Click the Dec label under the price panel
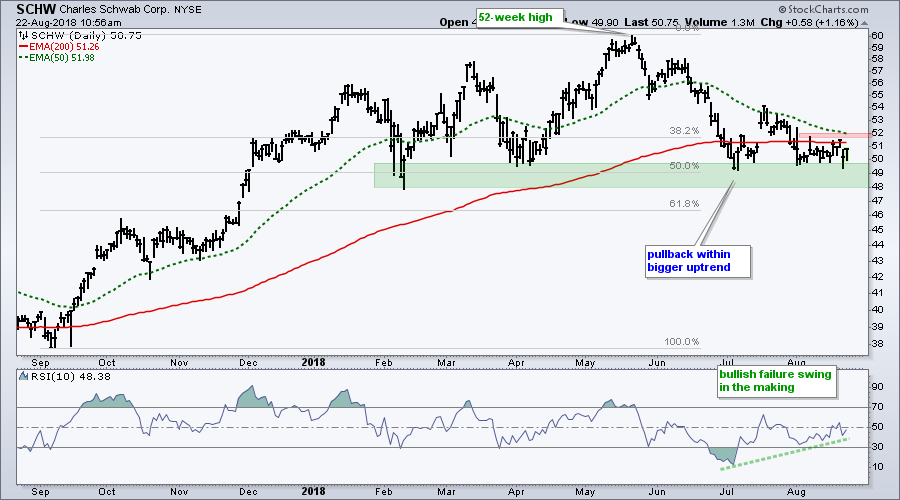Viewport: 900px width, 500px height. pyautogui.click(x=249, y=362)
